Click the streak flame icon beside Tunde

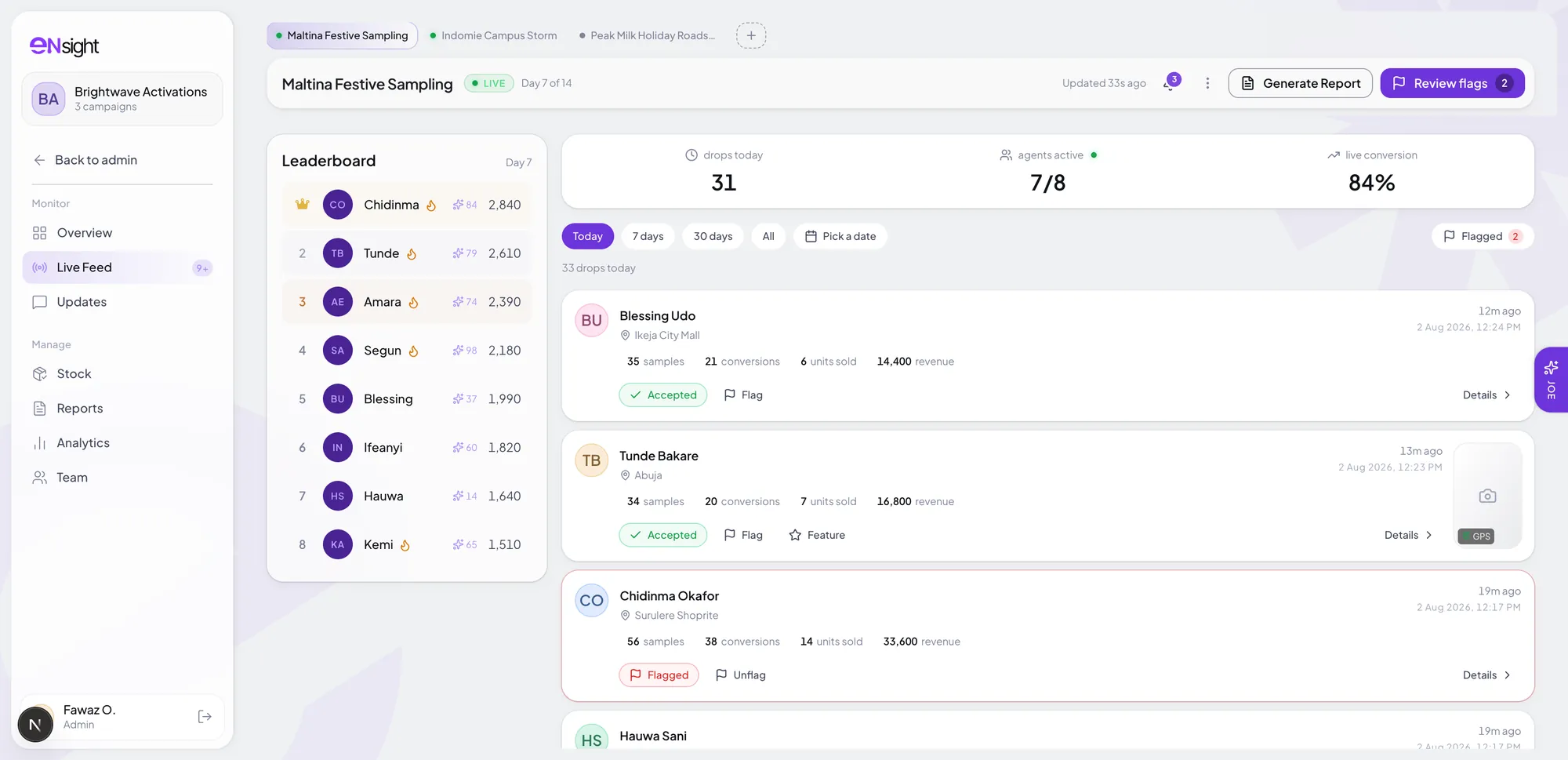pyautogui.click(x=412, y=254)
